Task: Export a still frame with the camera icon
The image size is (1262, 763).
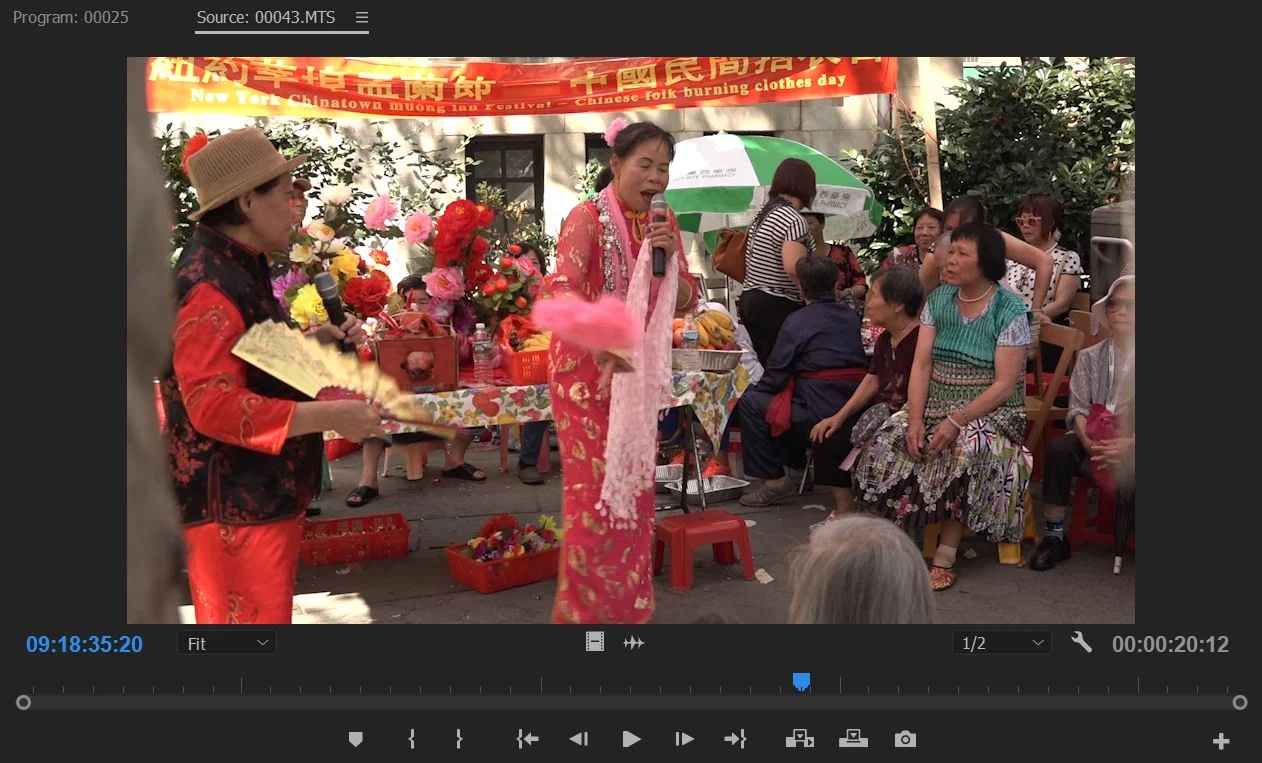Action: point(905,739)
